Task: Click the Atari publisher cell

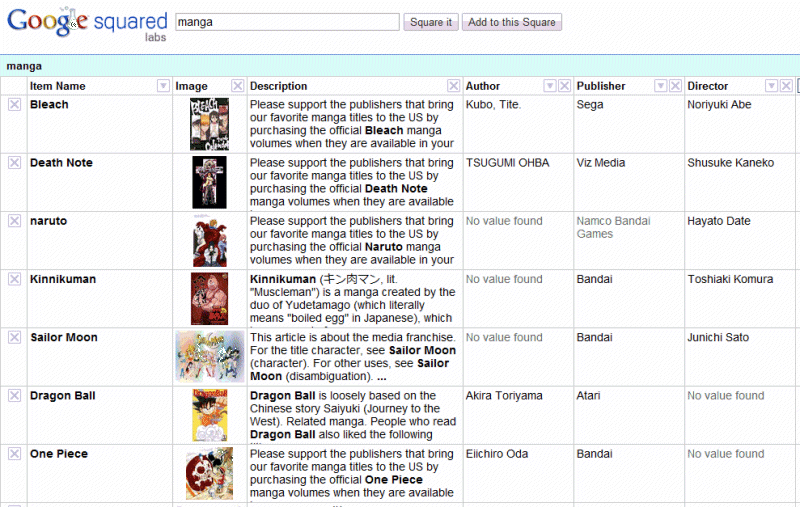Action: tap(588, 395)
